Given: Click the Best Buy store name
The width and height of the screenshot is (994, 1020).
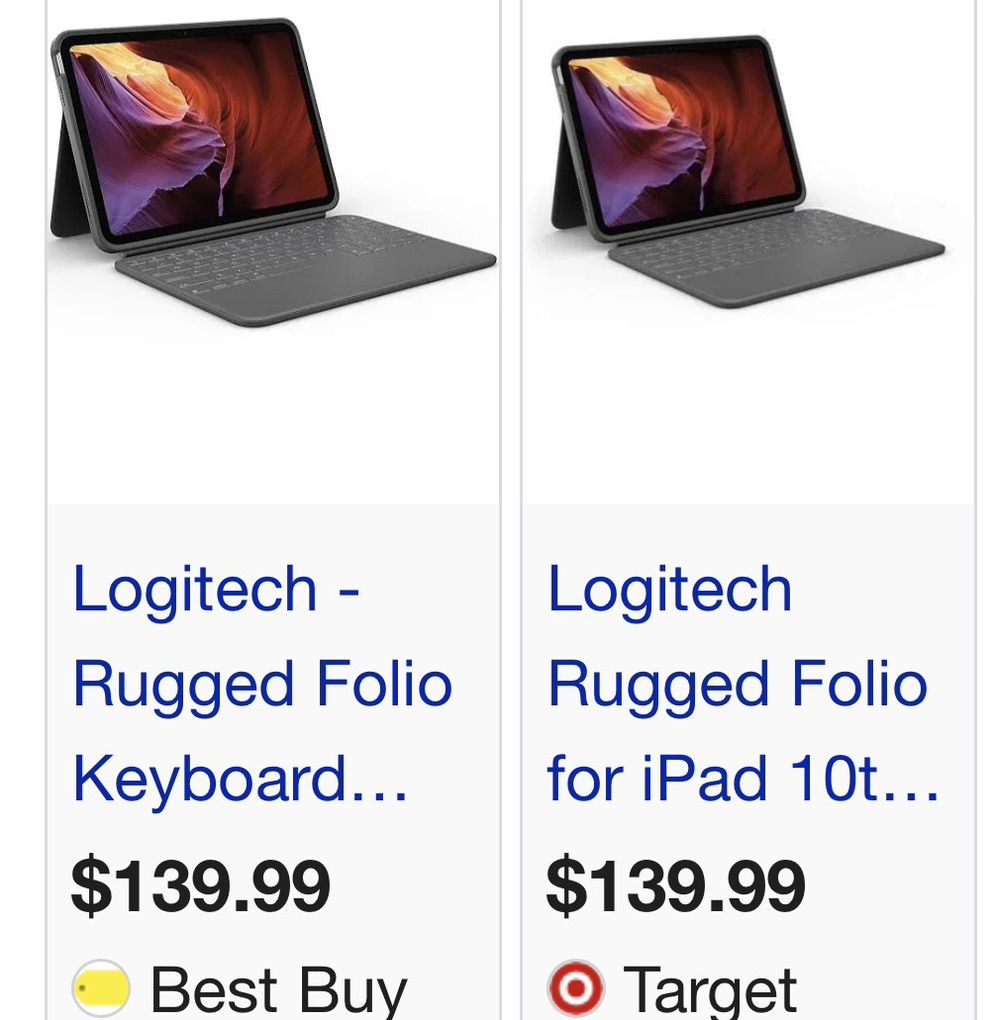Looking at the screenshot, I should click(x=278, y=991).
